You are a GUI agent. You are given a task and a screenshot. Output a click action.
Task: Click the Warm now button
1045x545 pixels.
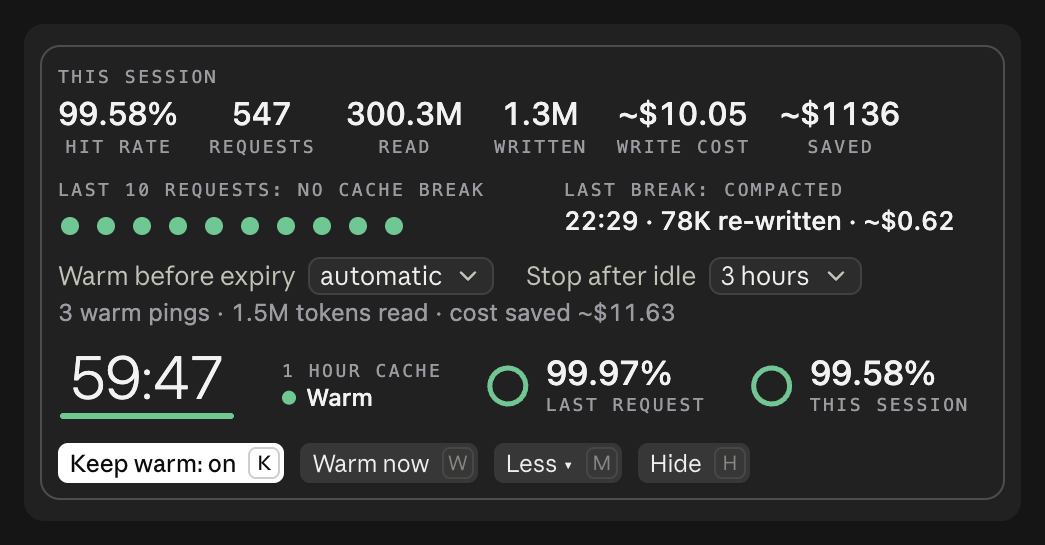(389, 463)
